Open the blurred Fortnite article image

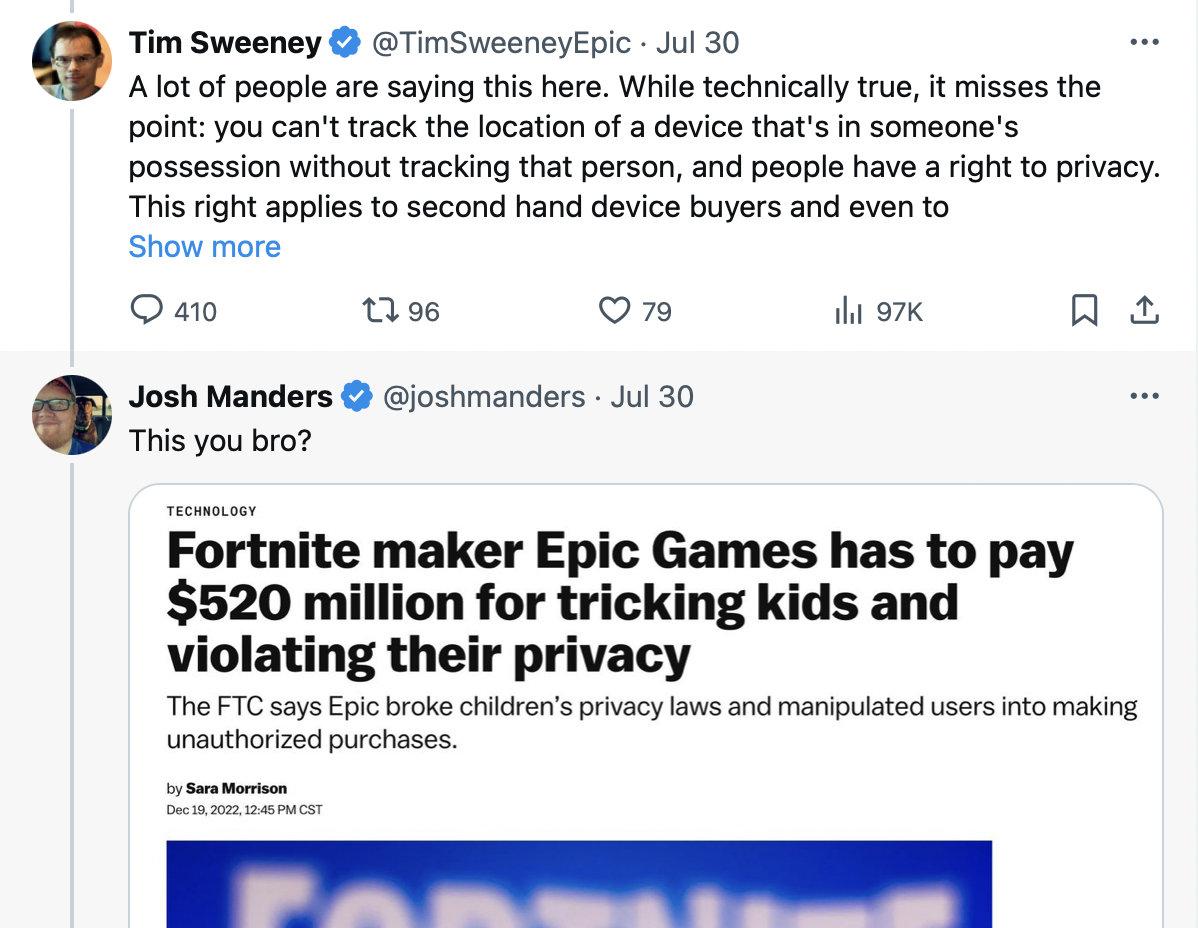pyautogui.click(x=578, y=885)
